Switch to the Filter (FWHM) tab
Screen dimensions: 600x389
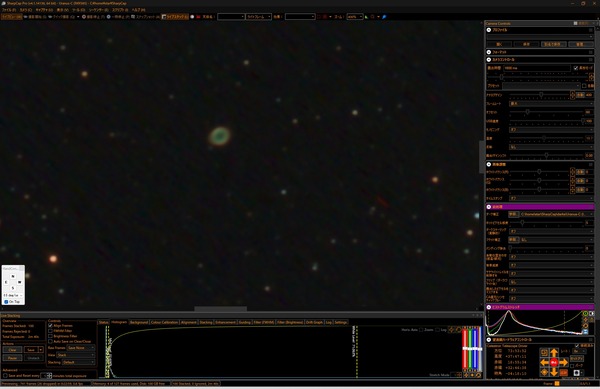(x=264, y=322)
